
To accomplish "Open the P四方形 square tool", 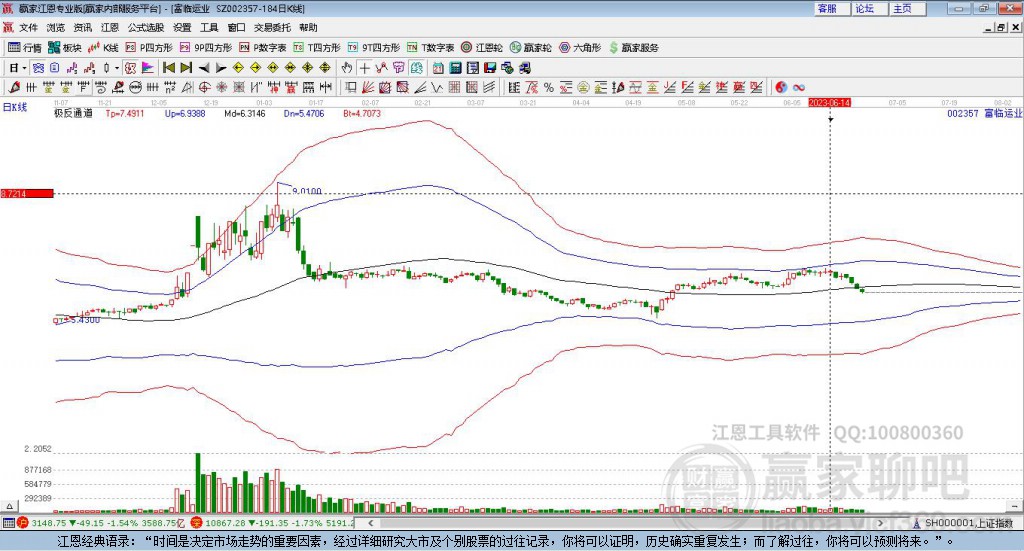I will click(x=149, y=48).
